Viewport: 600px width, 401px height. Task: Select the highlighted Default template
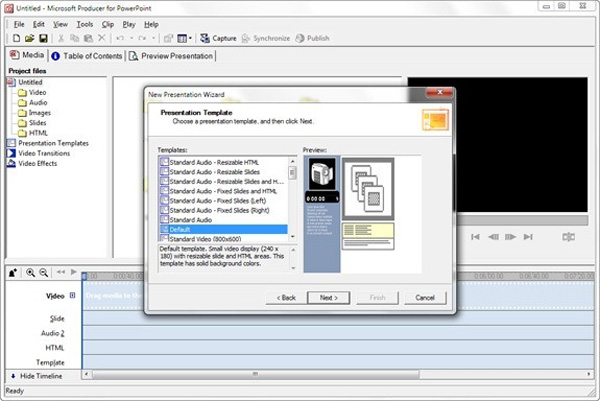223,229
